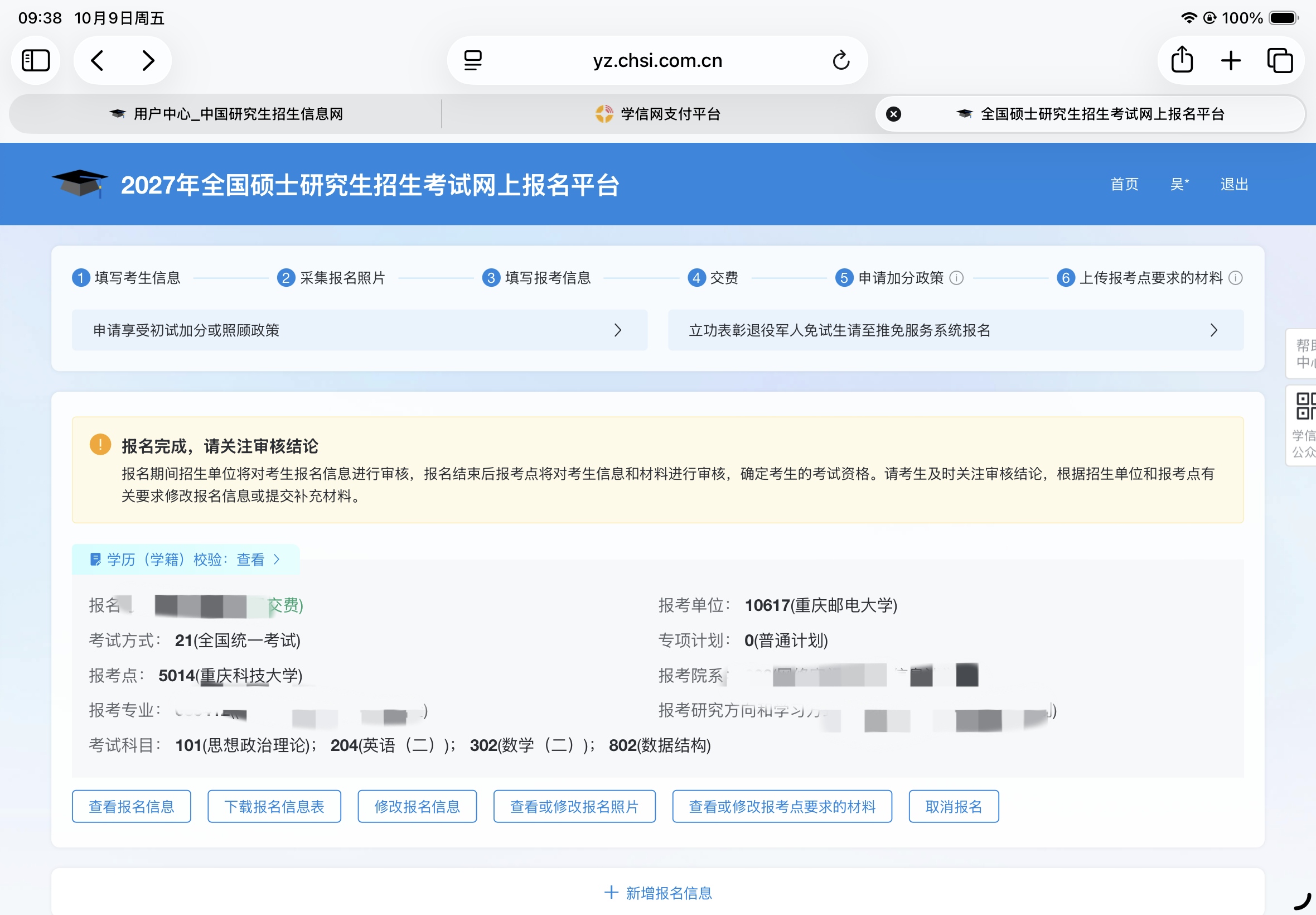Open 首页 in site header
Image resolution: width=1316 pixels, height=915 pixels.
coord(1124,184)
